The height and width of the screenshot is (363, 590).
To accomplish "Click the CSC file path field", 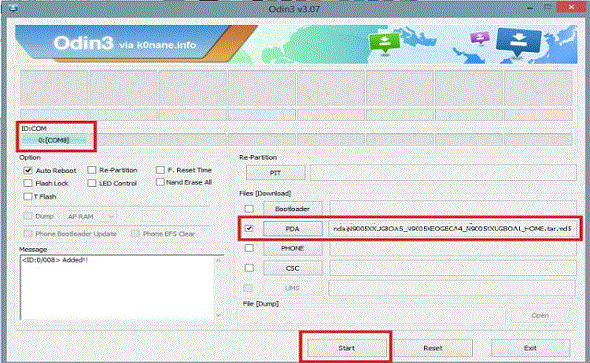I will [x=452, y=268].
